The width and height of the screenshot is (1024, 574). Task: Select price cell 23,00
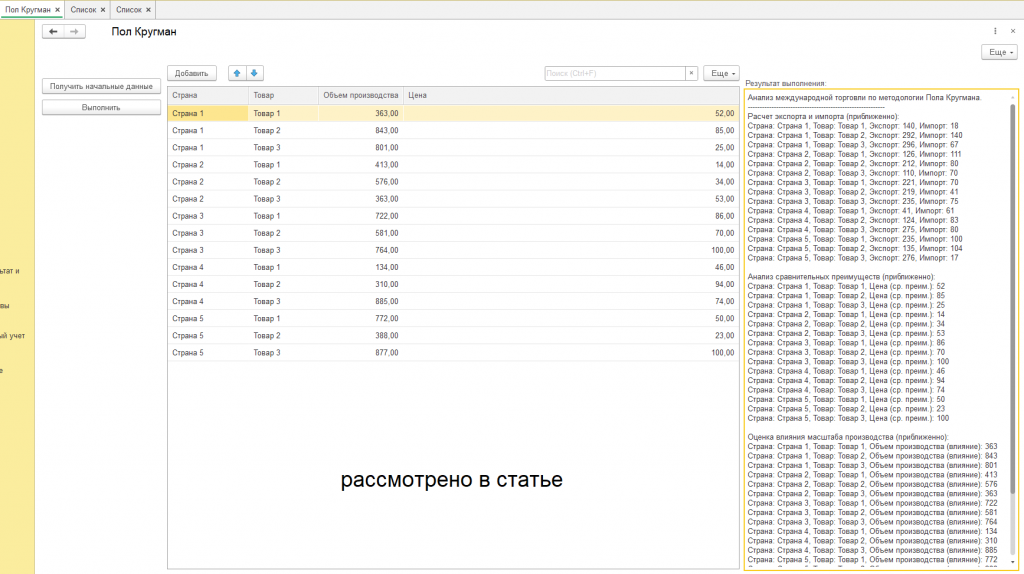pyautogui.click(x=571, y=335)
